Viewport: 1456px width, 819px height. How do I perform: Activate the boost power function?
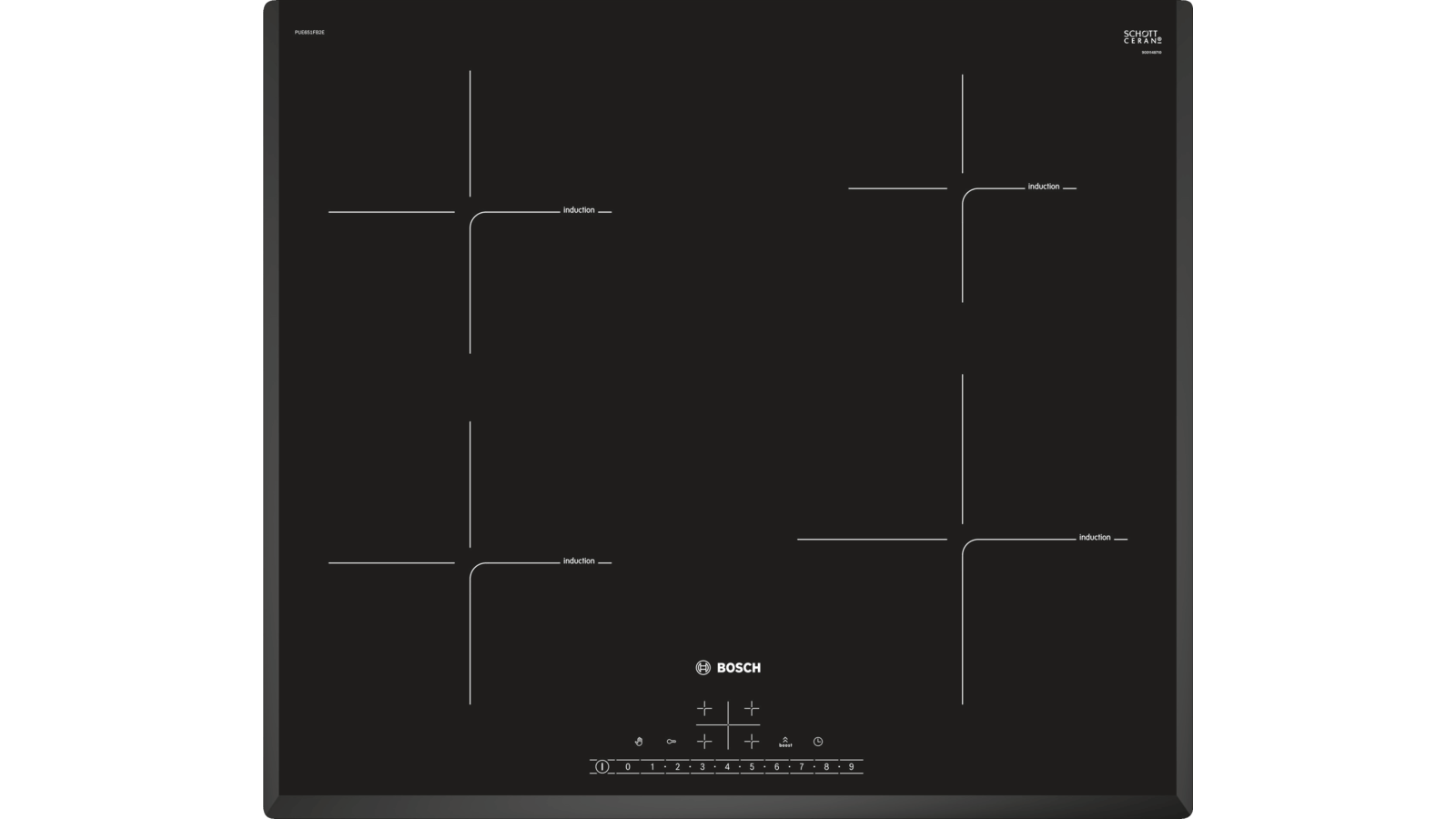point(785,742)
